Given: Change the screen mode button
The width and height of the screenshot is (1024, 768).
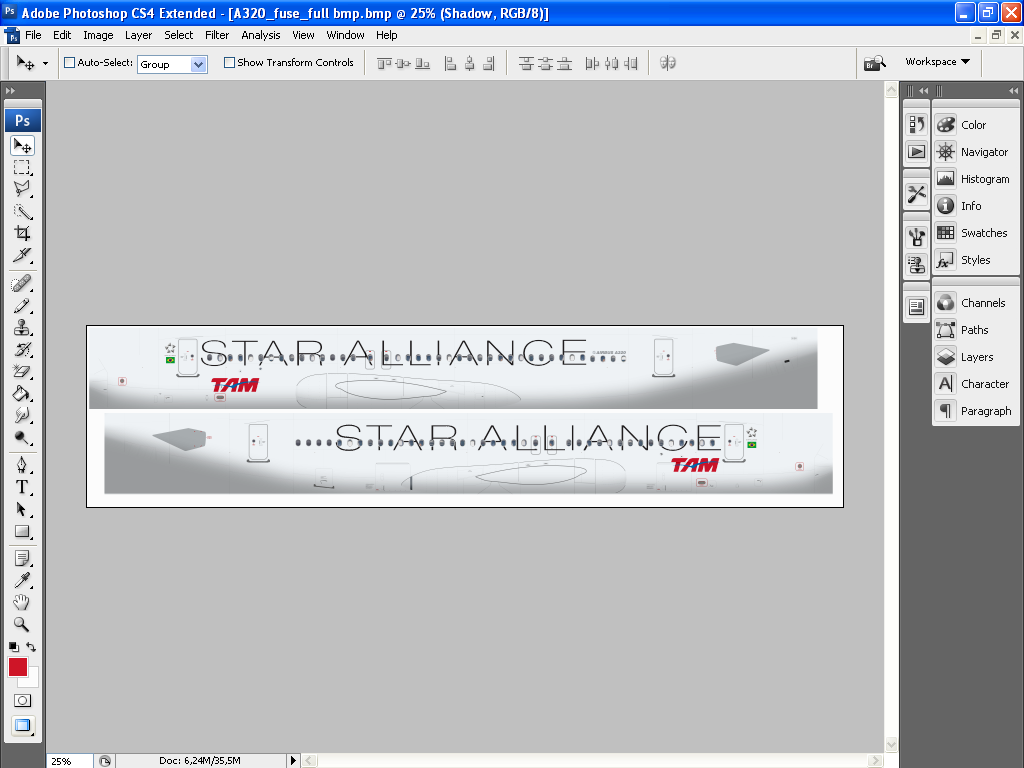Looking at the screenshot, I should [22, 726].
